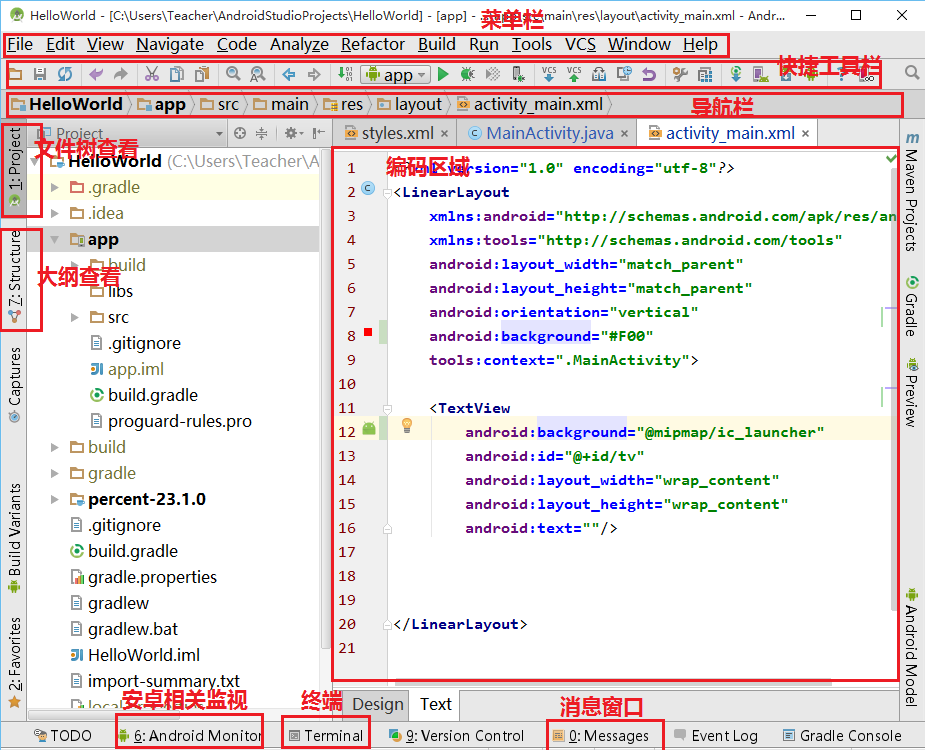Click the lightbulb quick-fix icon on line 12
925x750 pixels.
click(407, 425)
